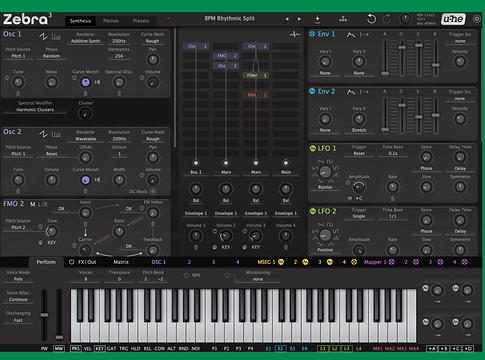485x360 pixels.
Task: Click the Osc 2 Curve Morph purple knob
Action: (x=86, y=180)
